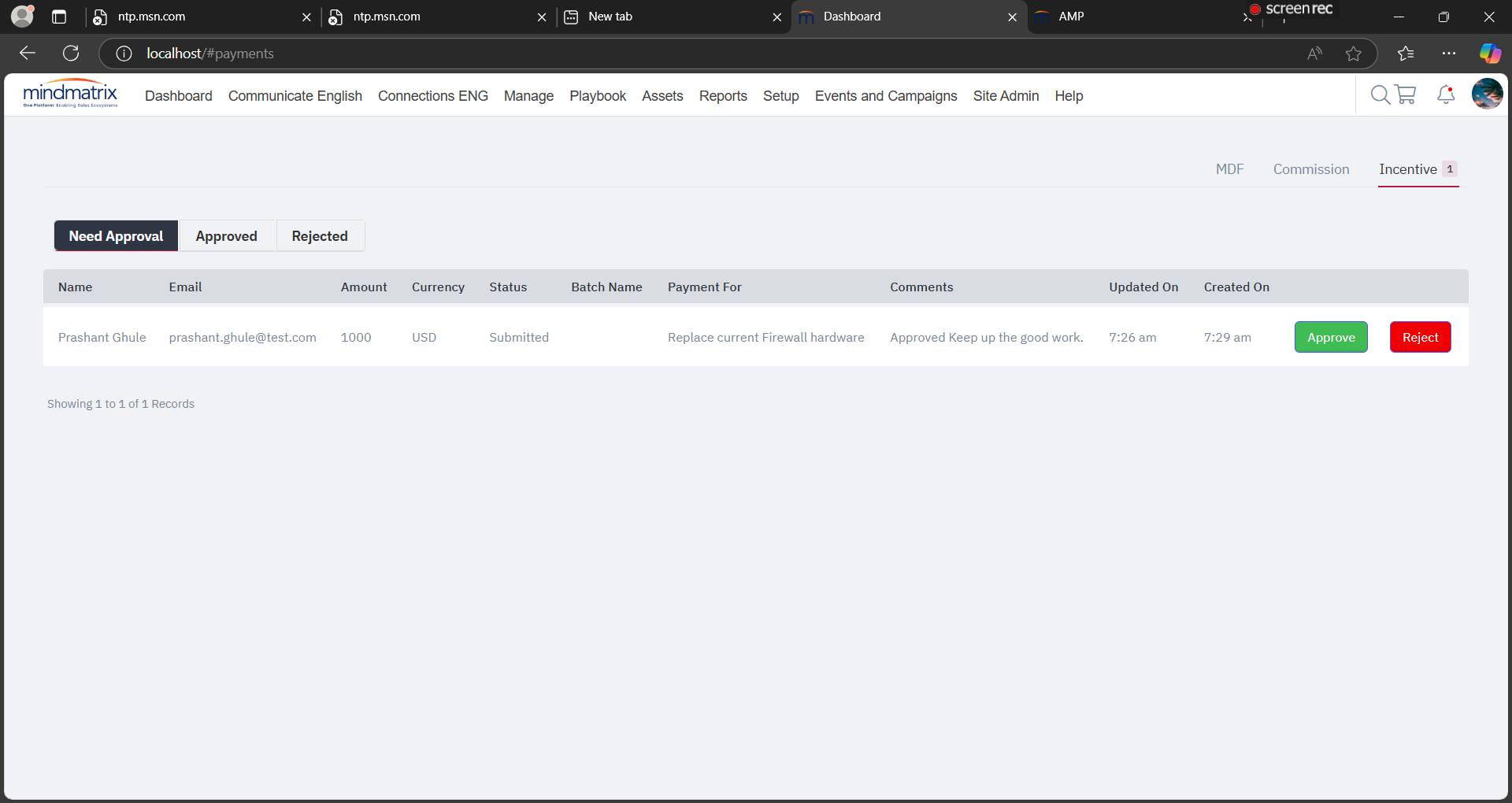Open the Reports menu
This screenshot has width=1512, height=803.
click(722, 96)
